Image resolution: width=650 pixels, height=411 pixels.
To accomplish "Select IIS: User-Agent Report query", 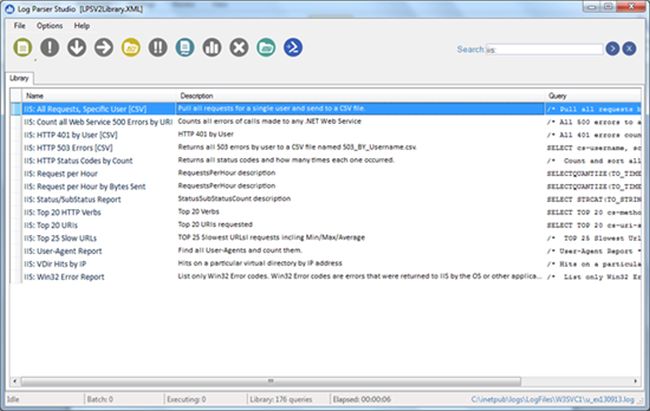I will (63, 251).
